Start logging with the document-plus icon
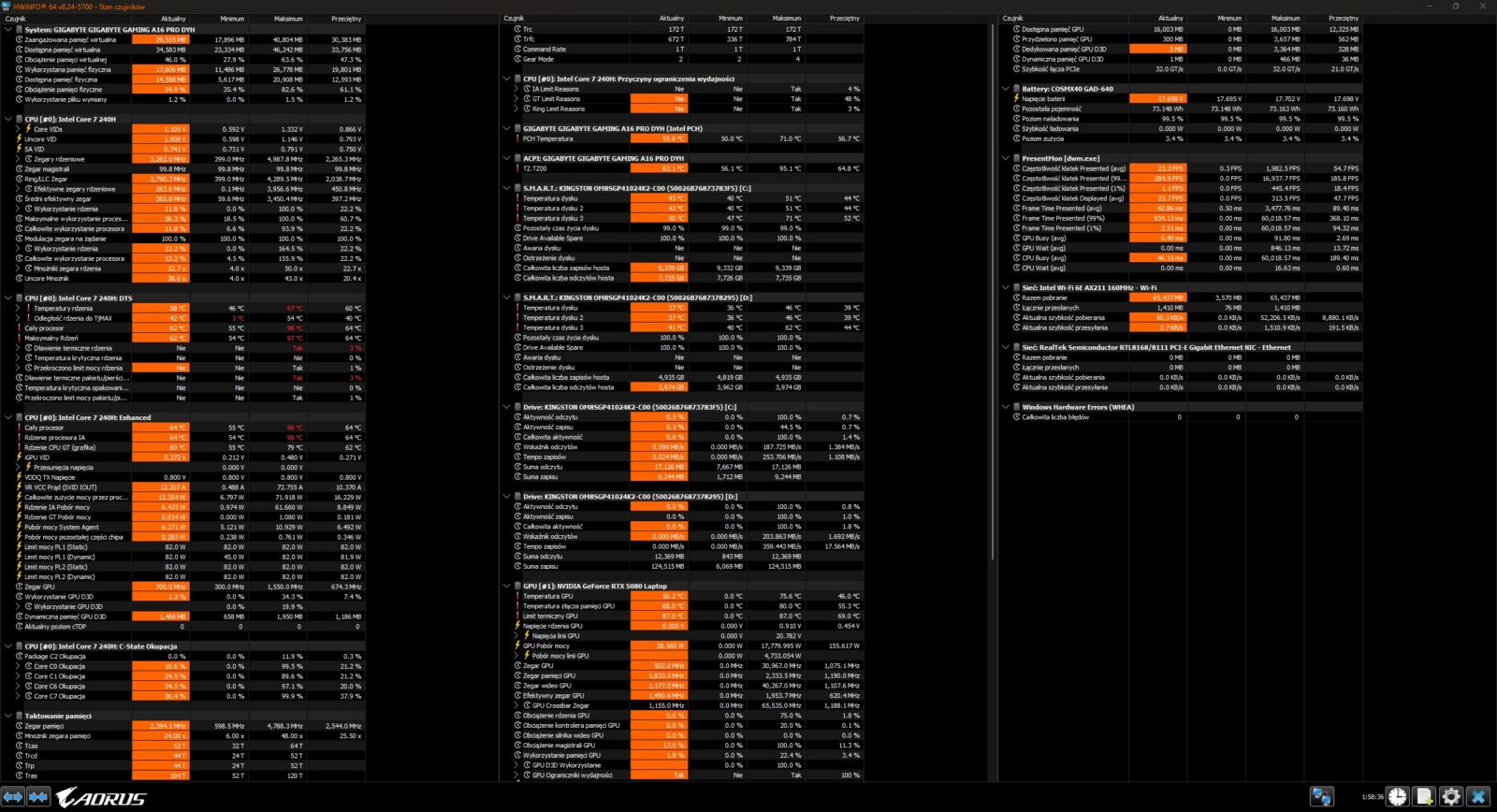The width and height of the screenshot is (1497, 812). point(1424,796)
